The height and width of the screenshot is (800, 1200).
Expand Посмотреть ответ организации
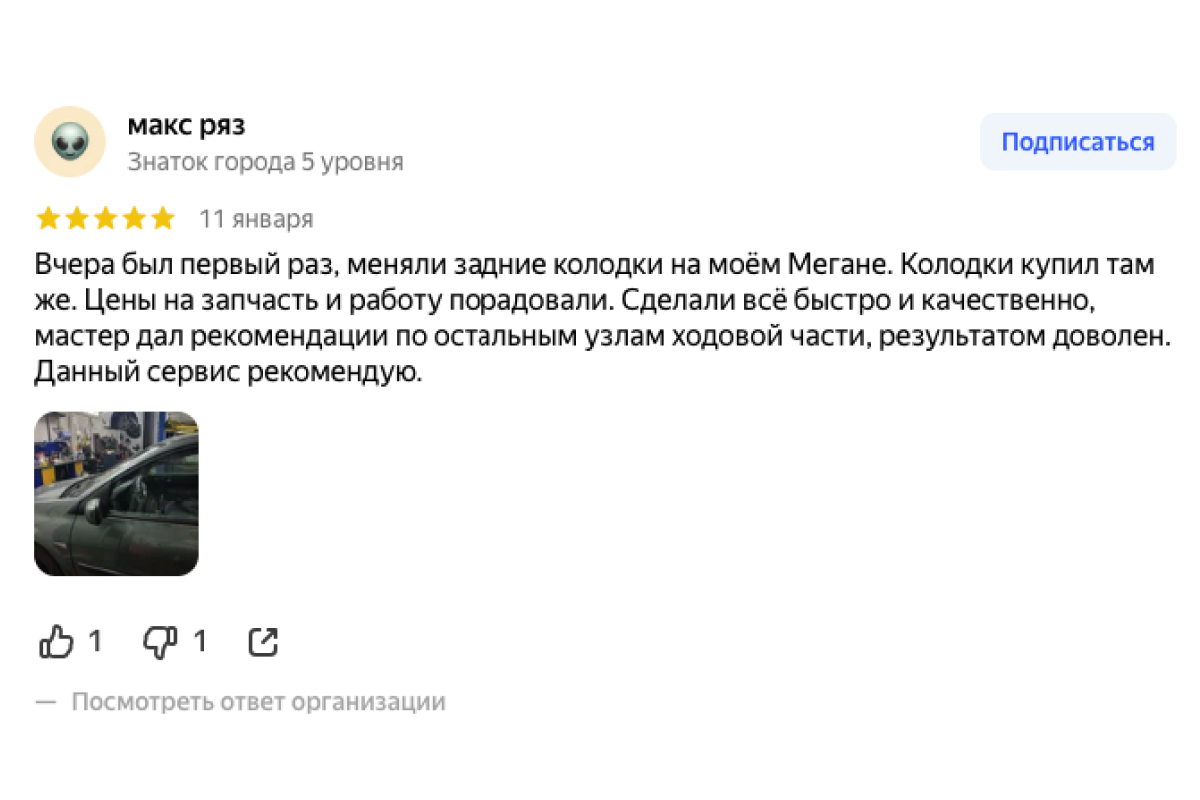point(258,702)
